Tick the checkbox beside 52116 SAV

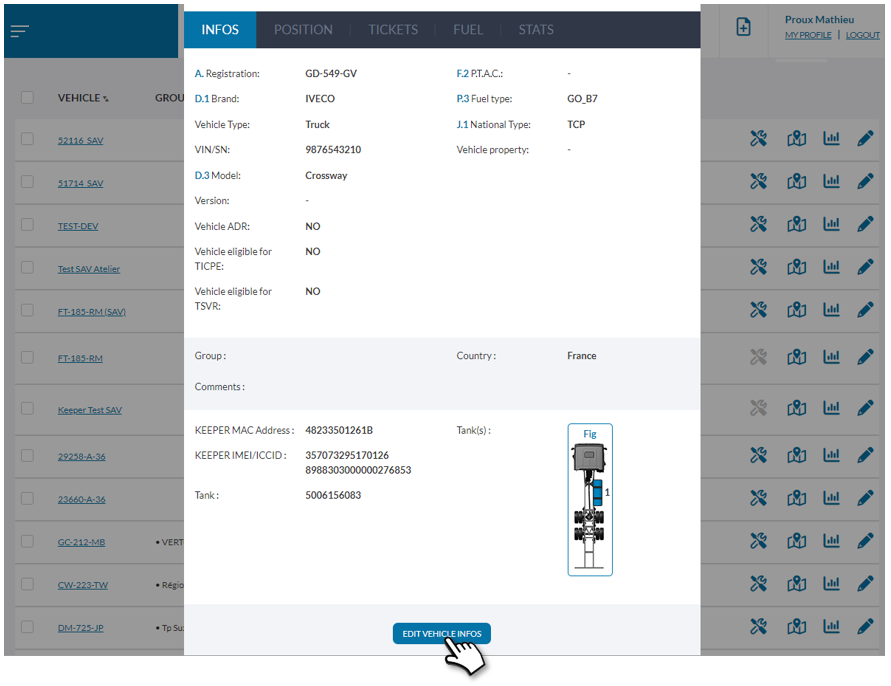27,139
